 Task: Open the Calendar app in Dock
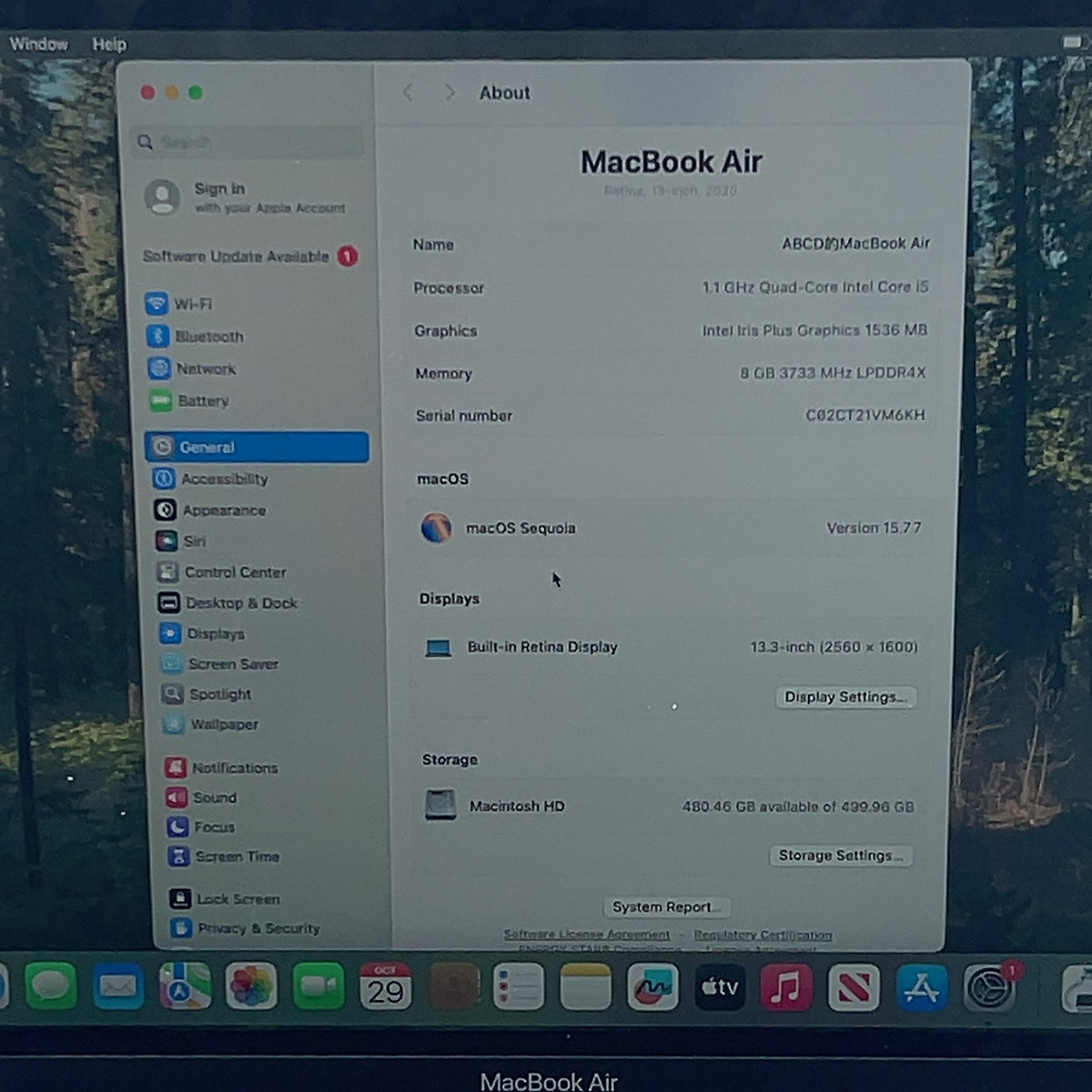pos(385,987)
